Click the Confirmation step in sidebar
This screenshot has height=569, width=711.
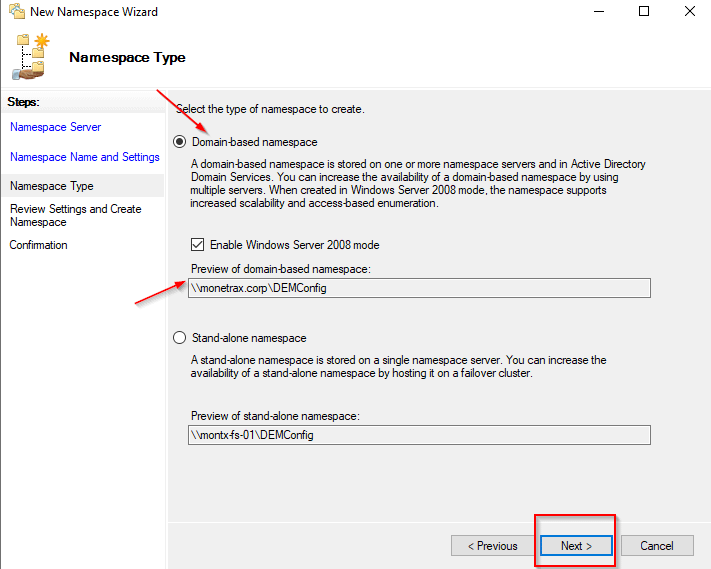[x=38, y=245]
